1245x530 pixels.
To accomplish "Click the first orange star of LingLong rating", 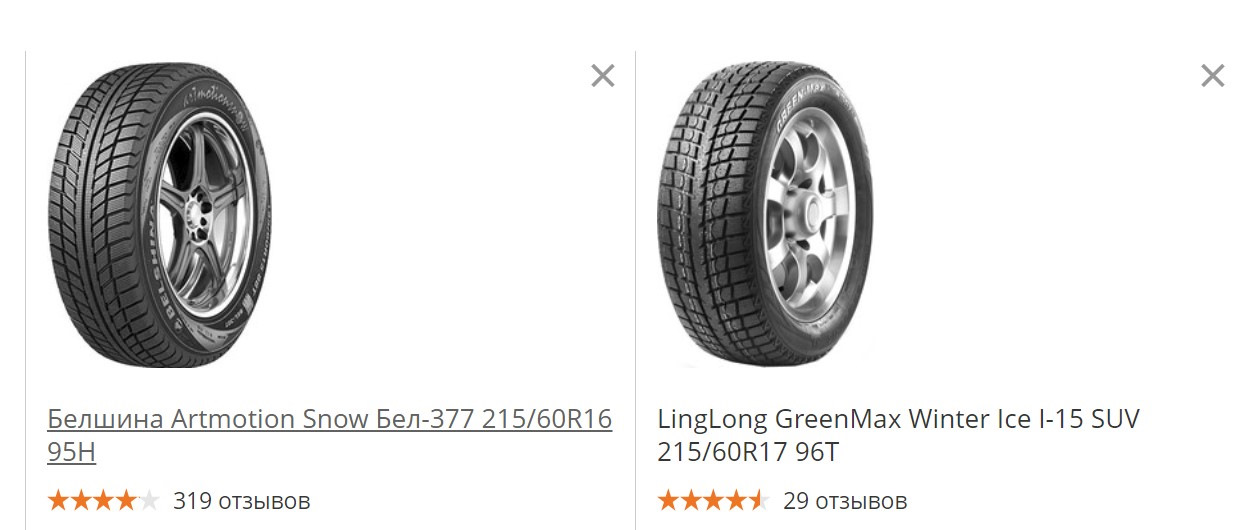I will [x=668, y=500].
